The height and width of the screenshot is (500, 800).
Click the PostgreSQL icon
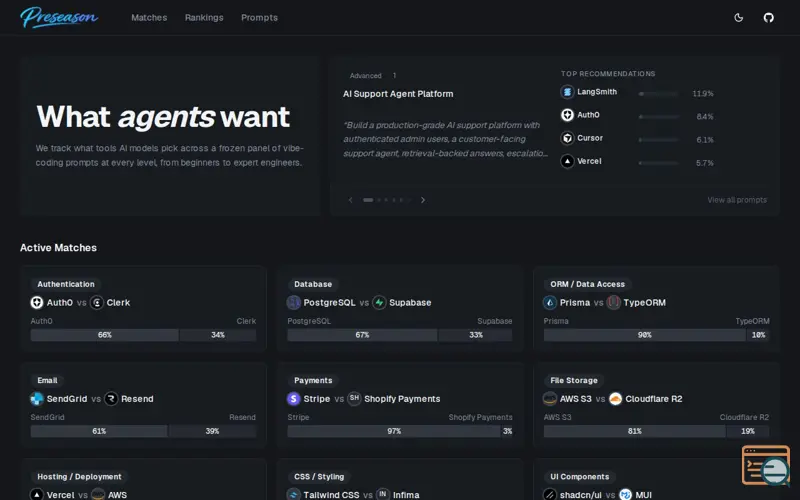tap(293, 303)
